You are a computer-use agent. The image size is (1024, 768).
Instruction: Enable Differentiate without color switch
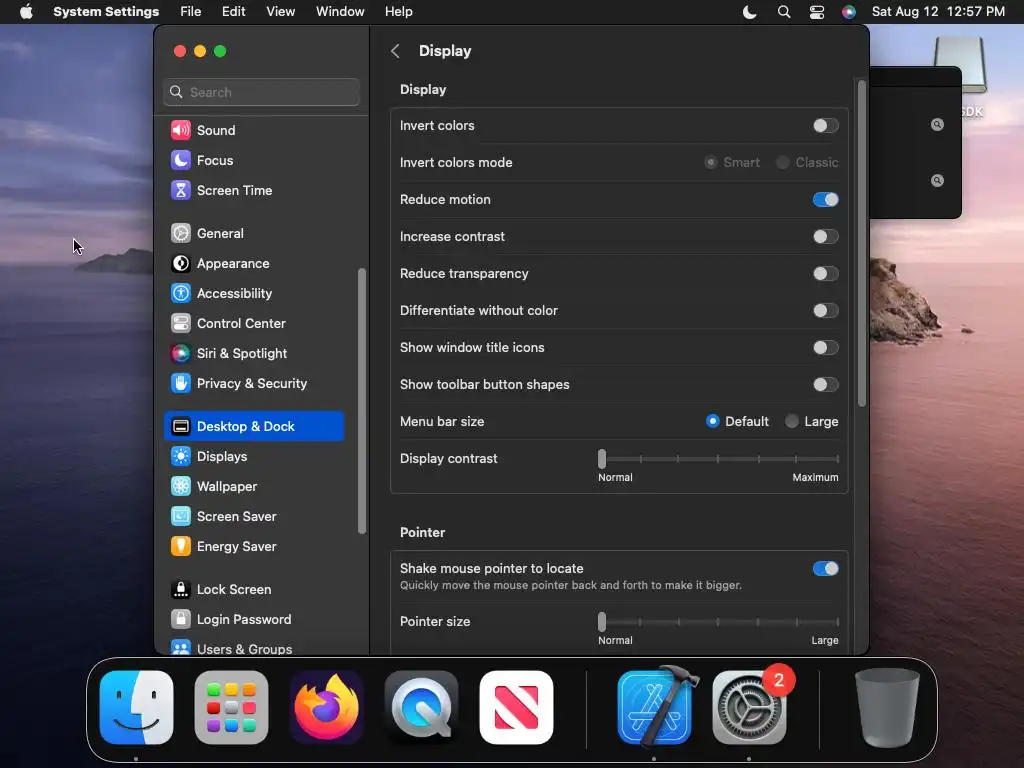(825, 310)
